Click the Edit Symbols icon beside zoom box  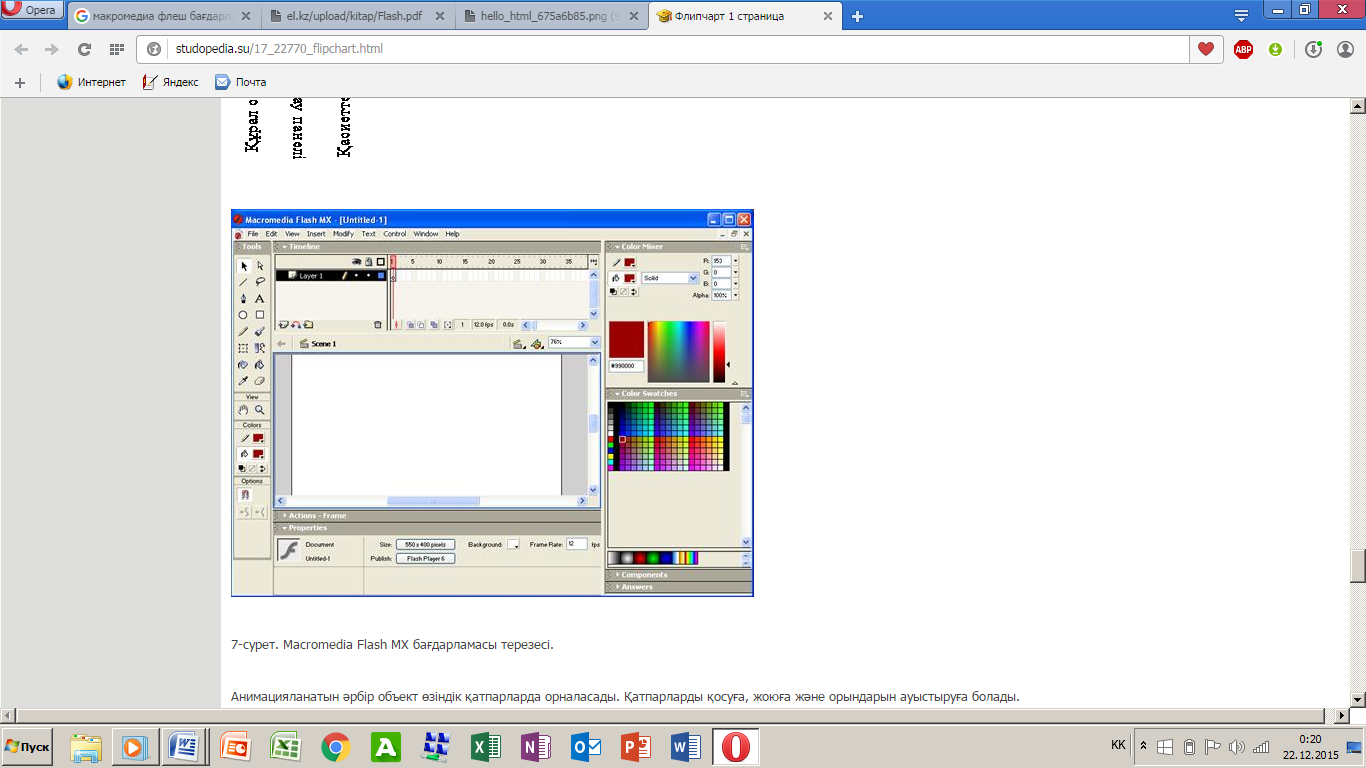537,343
